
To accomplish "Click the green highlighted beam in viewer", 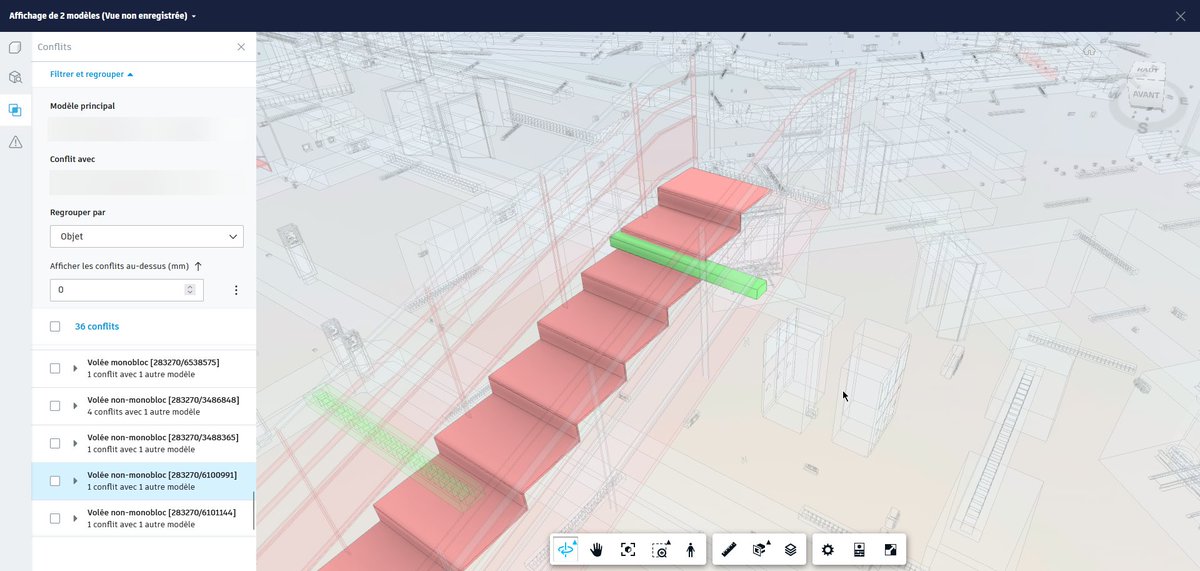I will tap(689, 264).
